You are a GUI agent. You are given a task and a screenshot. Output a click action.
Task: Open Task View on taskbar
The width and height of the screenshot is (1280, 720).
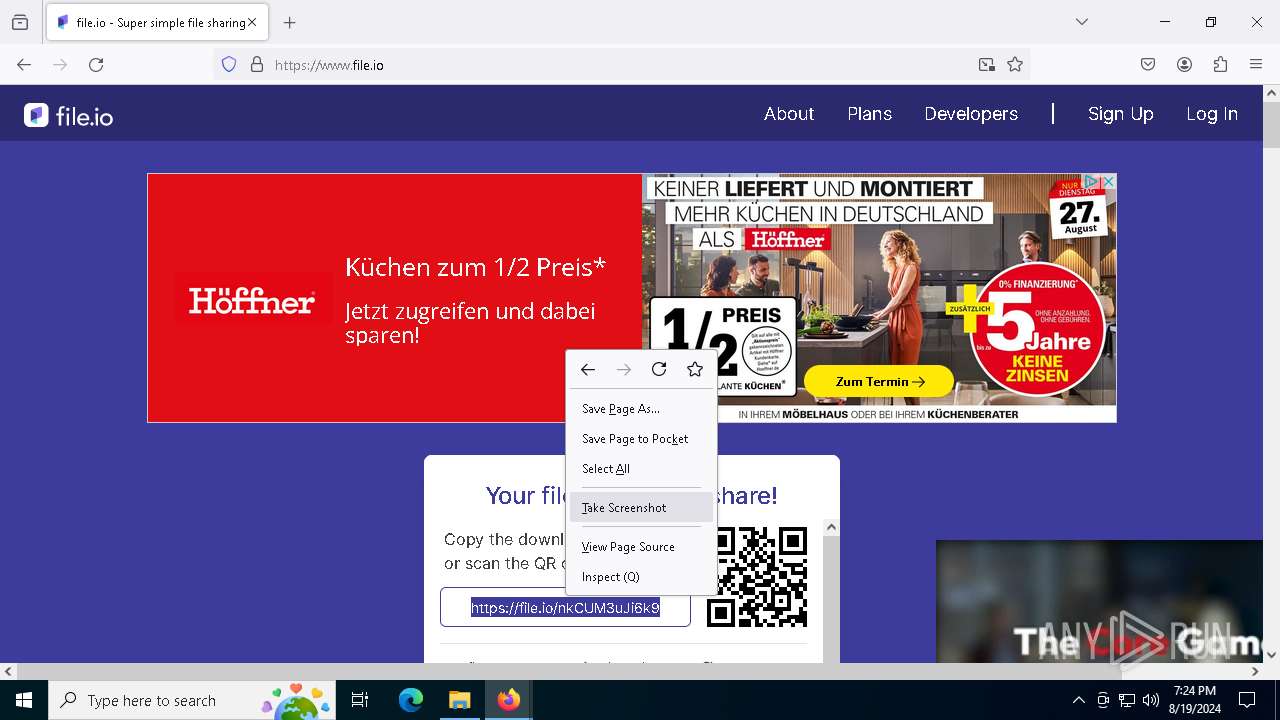coord(360,700)
